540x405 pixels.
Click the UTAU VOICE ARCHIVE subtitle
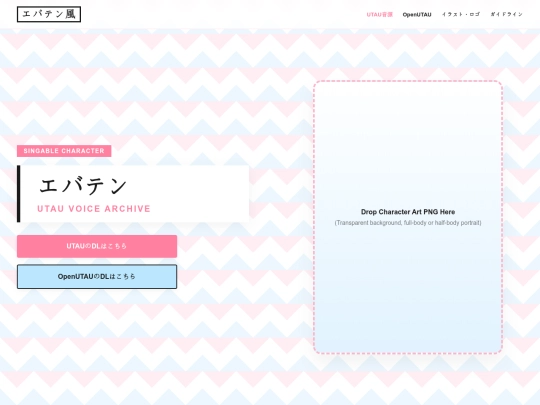[94, 209]
